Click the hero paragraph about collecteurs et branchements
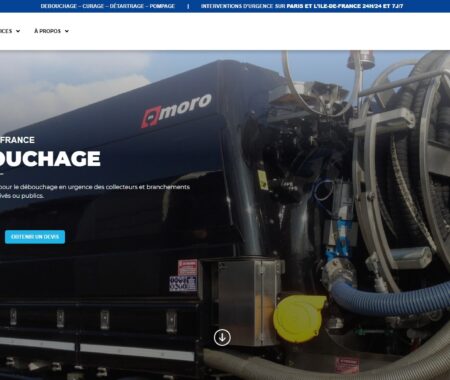450x380 pixels. (95, 191)
